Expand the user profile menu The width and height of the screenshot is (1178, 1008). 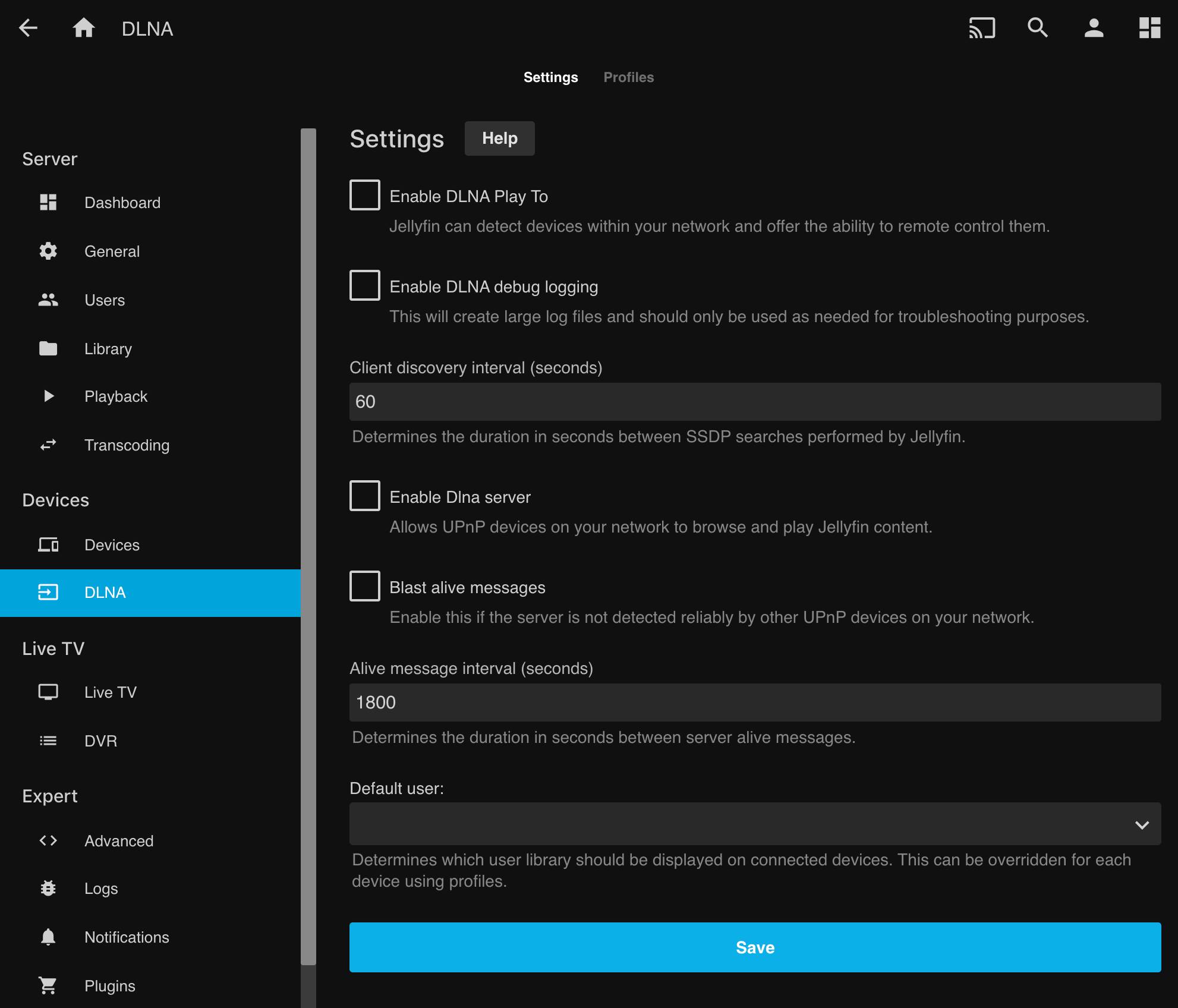(1094, 28)
